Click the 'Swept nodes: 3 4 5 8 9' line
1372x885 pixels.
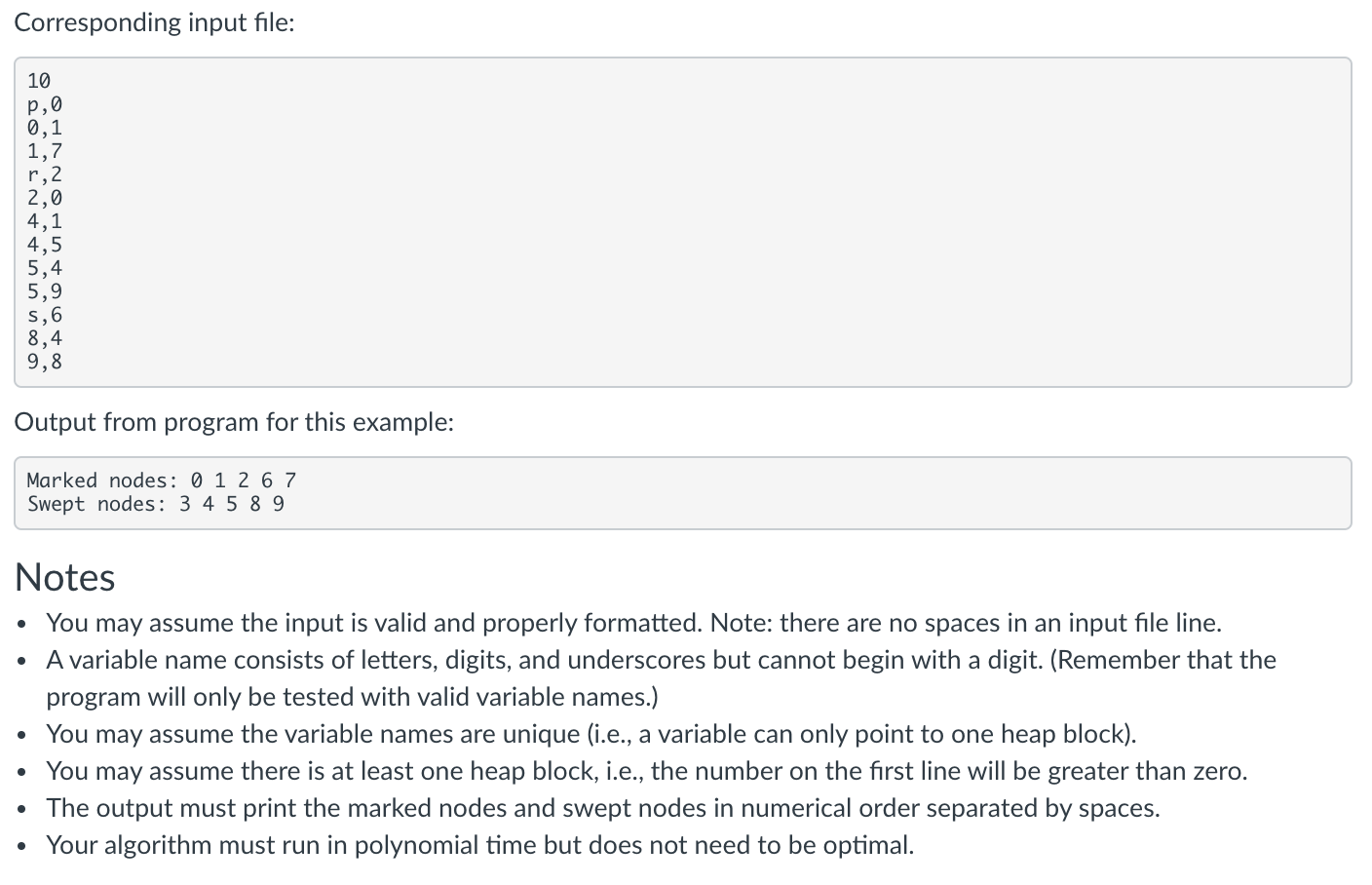(x=156, y=504)
